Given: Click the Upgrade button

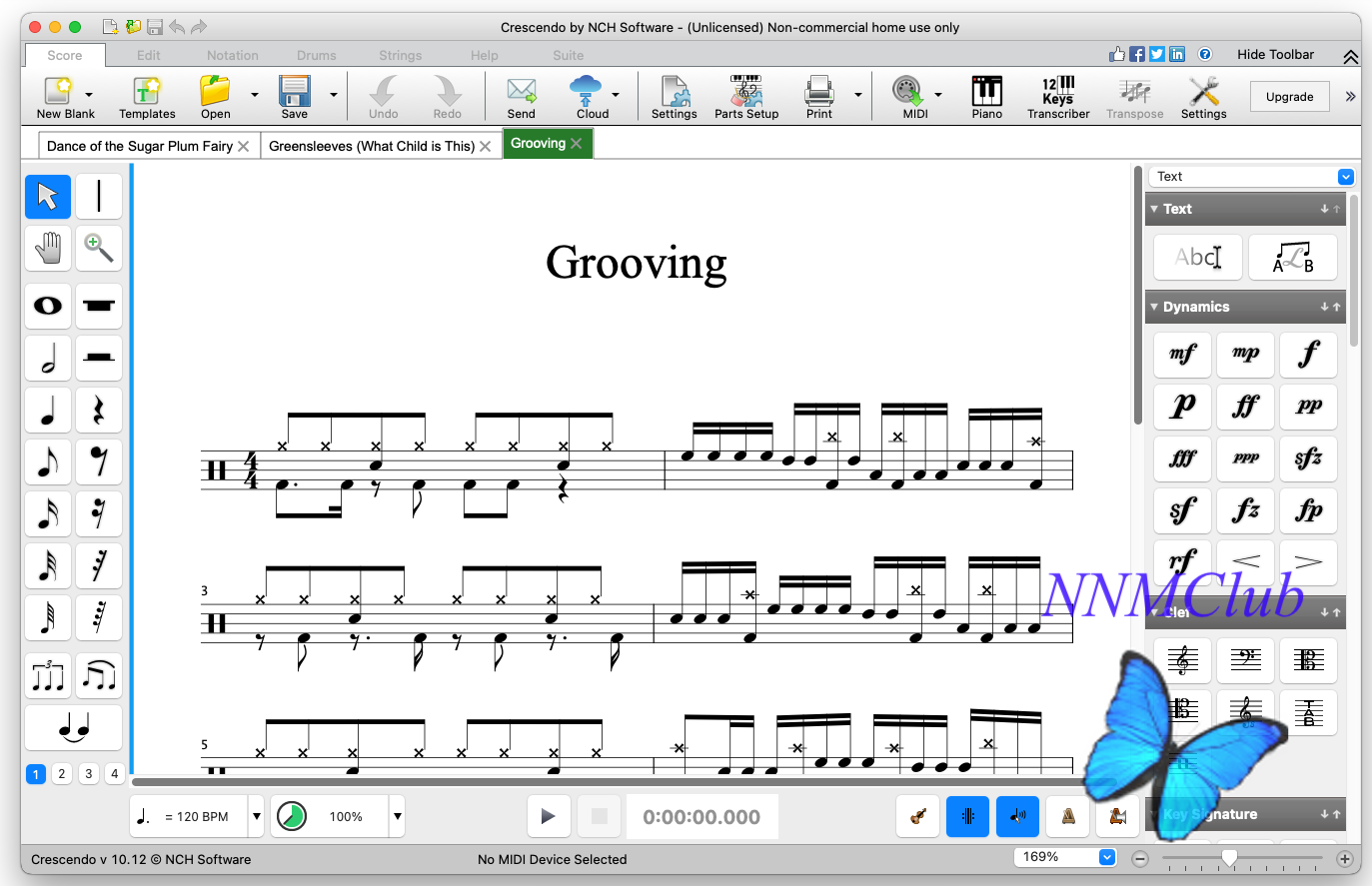Looking at the screenshot, I should pyautogui.click(x=1290, y=97).
